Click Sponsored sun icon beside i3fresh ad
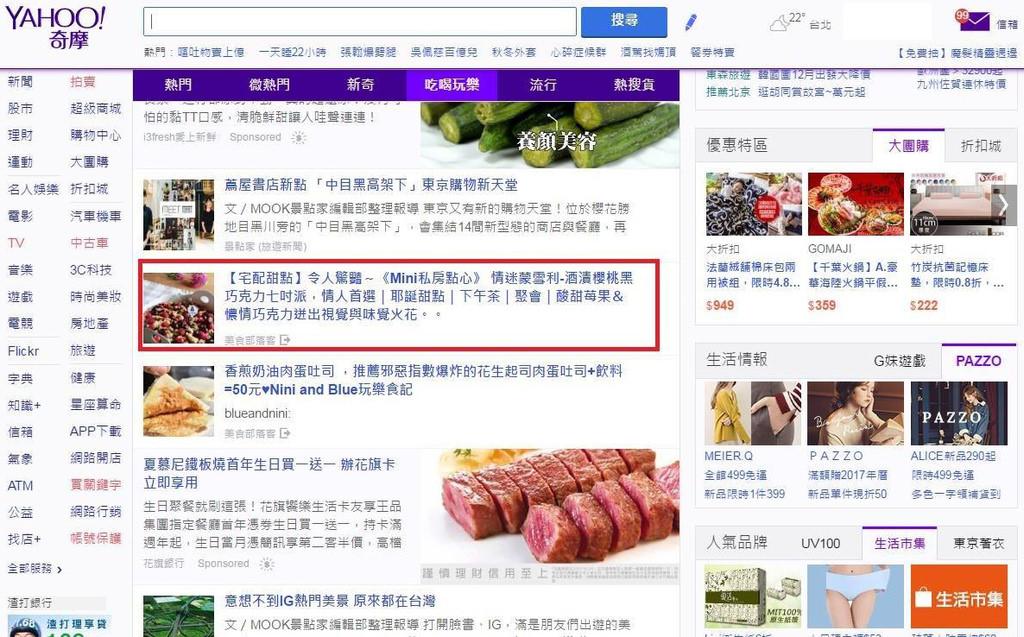This screenshot has height=637, width=1024. coord(299,138)
